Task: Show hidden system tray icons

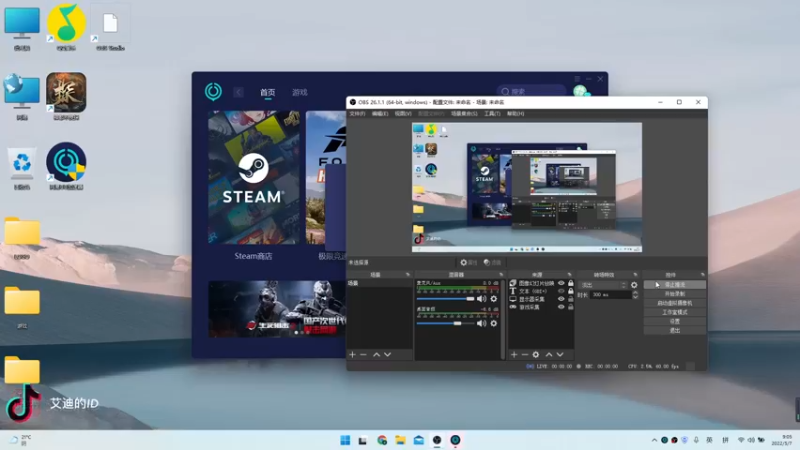Action: [654, 440]
